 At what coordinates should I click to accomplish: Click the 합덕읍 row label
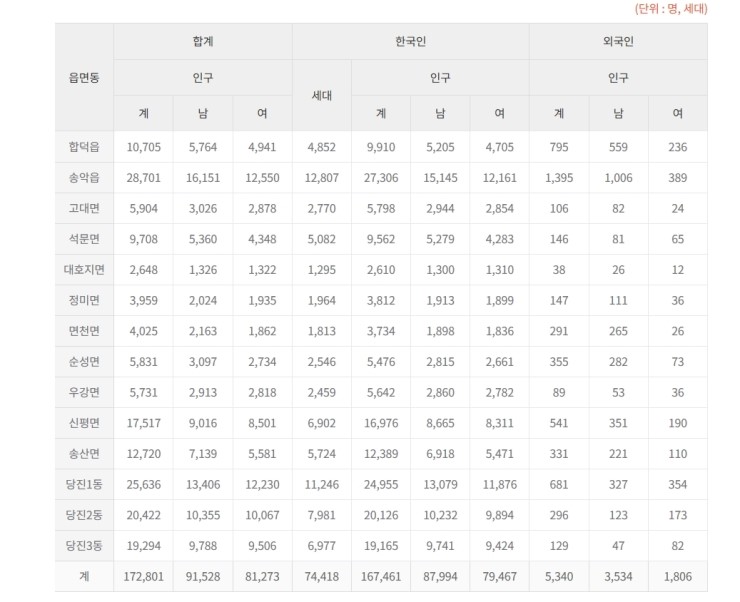pyautogui.click(x=84, y=147)
